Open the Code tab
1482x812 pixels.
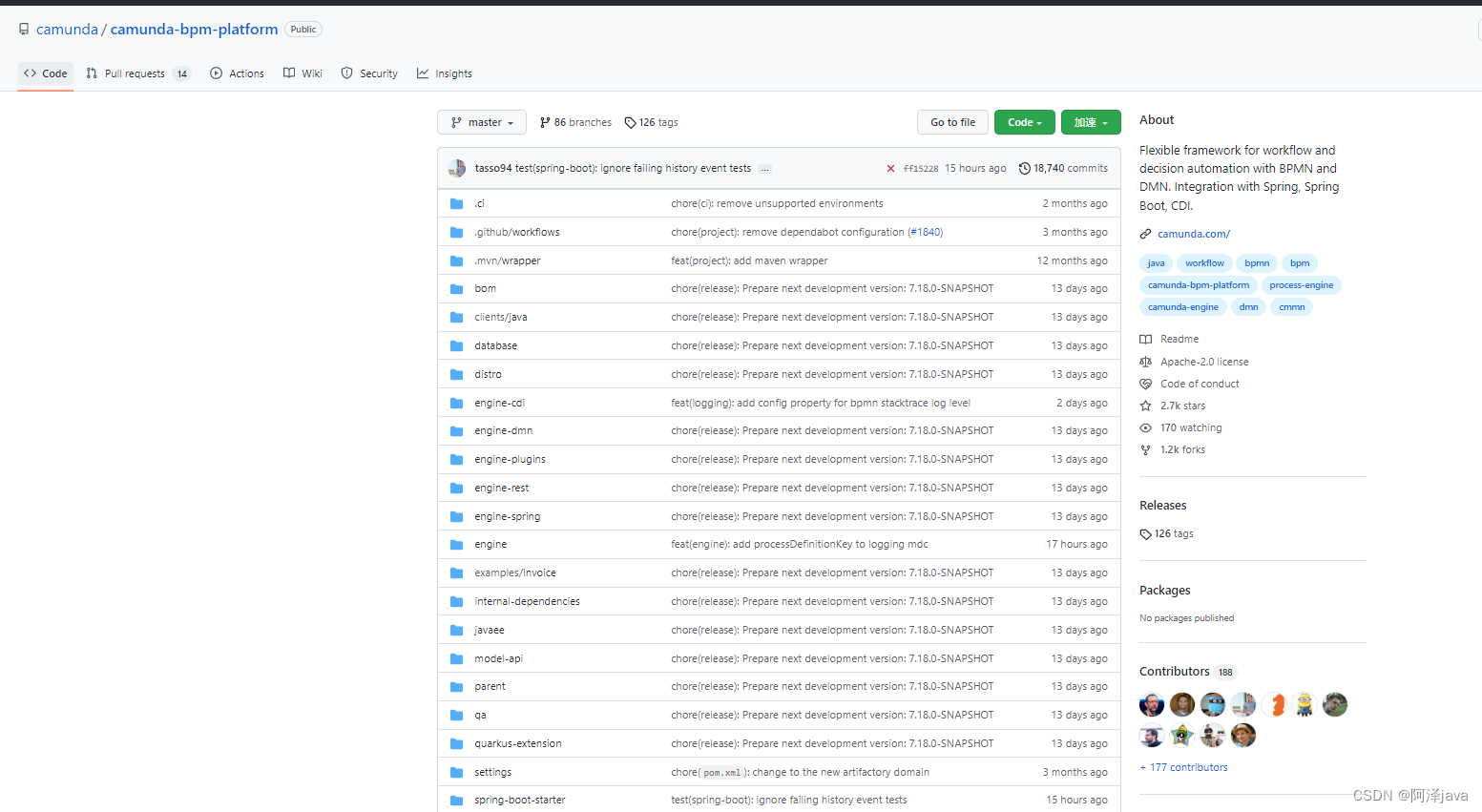tap(46, 73)
